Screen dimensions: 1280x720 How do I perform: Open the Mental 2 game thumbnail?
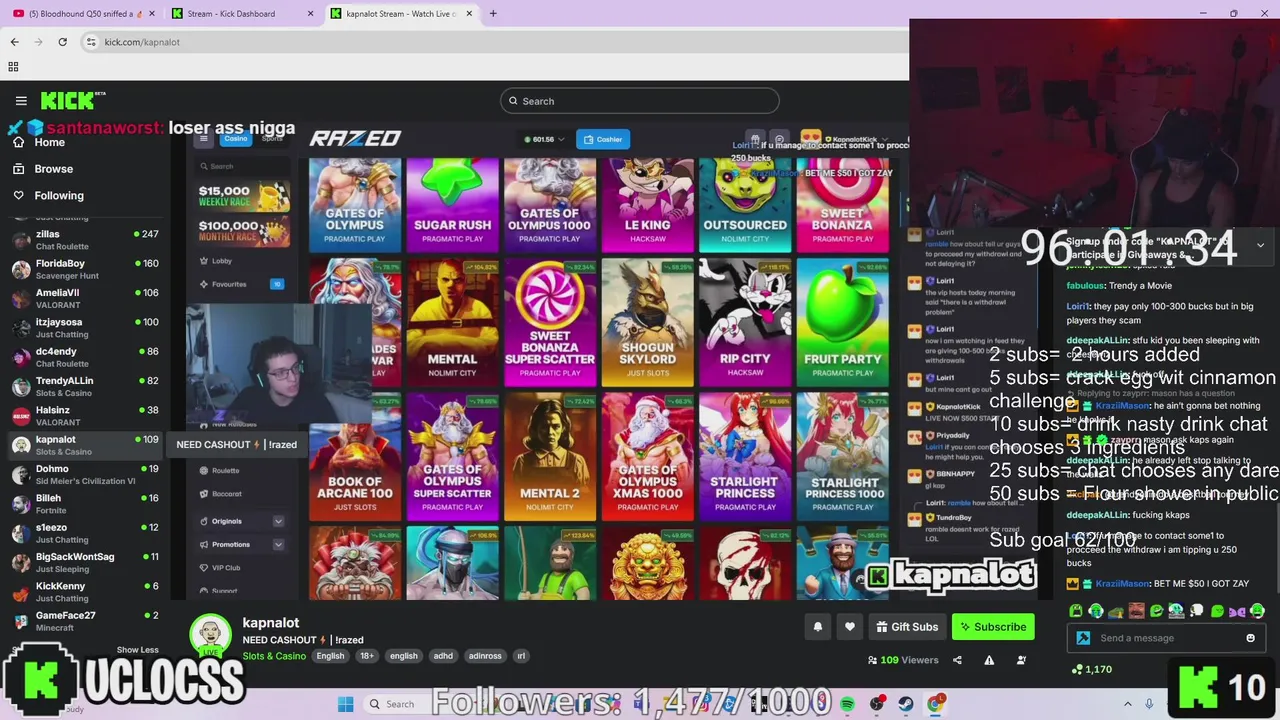pyautogui.click(x=549, y=456)
